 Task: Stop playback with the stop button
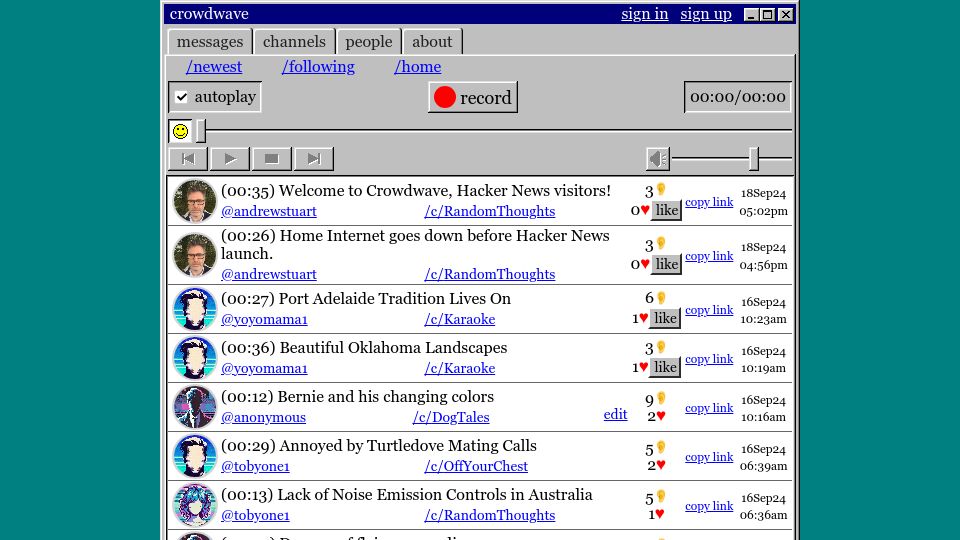point(272,159)
